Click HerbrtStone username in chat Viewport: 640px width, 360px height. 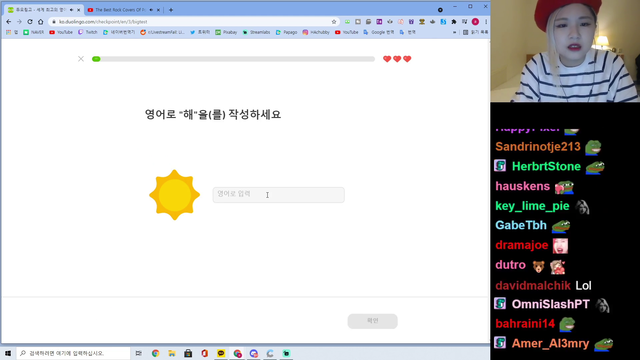pos(546,166)
